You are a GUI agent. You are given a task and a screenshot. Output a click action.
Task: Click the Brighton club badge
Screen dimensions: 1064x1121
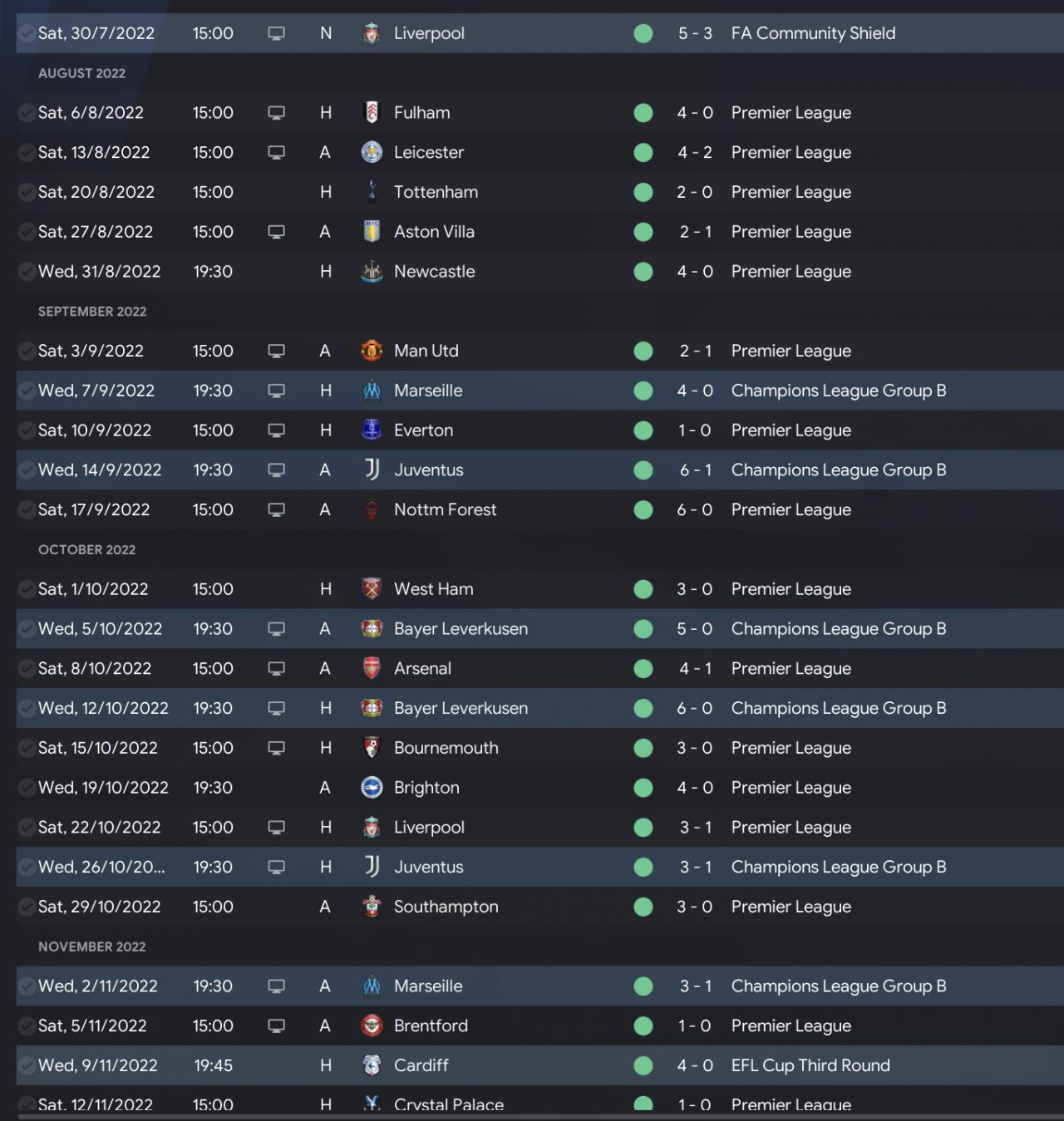[x=372, y=788]
